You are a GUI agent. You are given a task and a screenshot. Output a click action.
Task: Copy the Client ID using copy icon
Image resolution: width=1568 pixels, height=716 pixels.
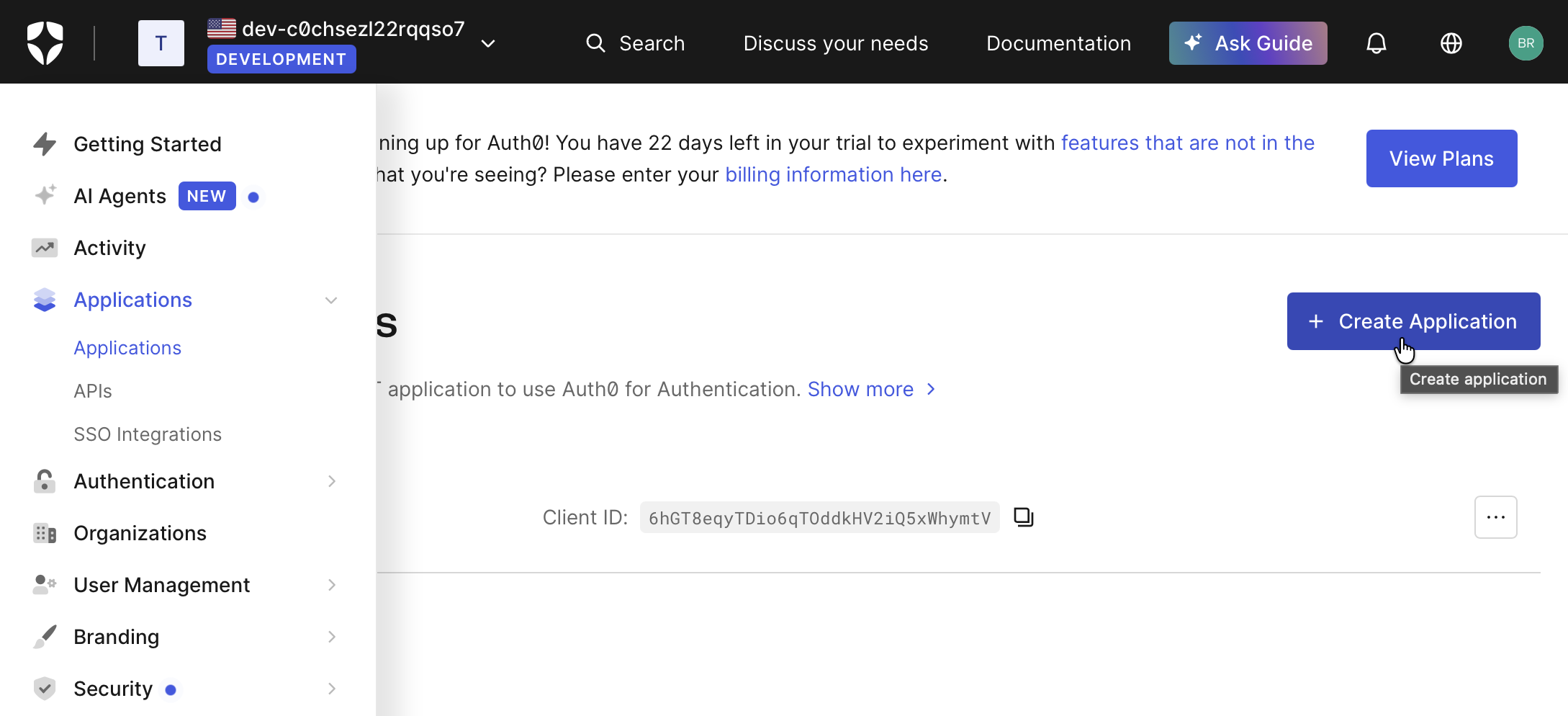click(x=1023, y=516)
